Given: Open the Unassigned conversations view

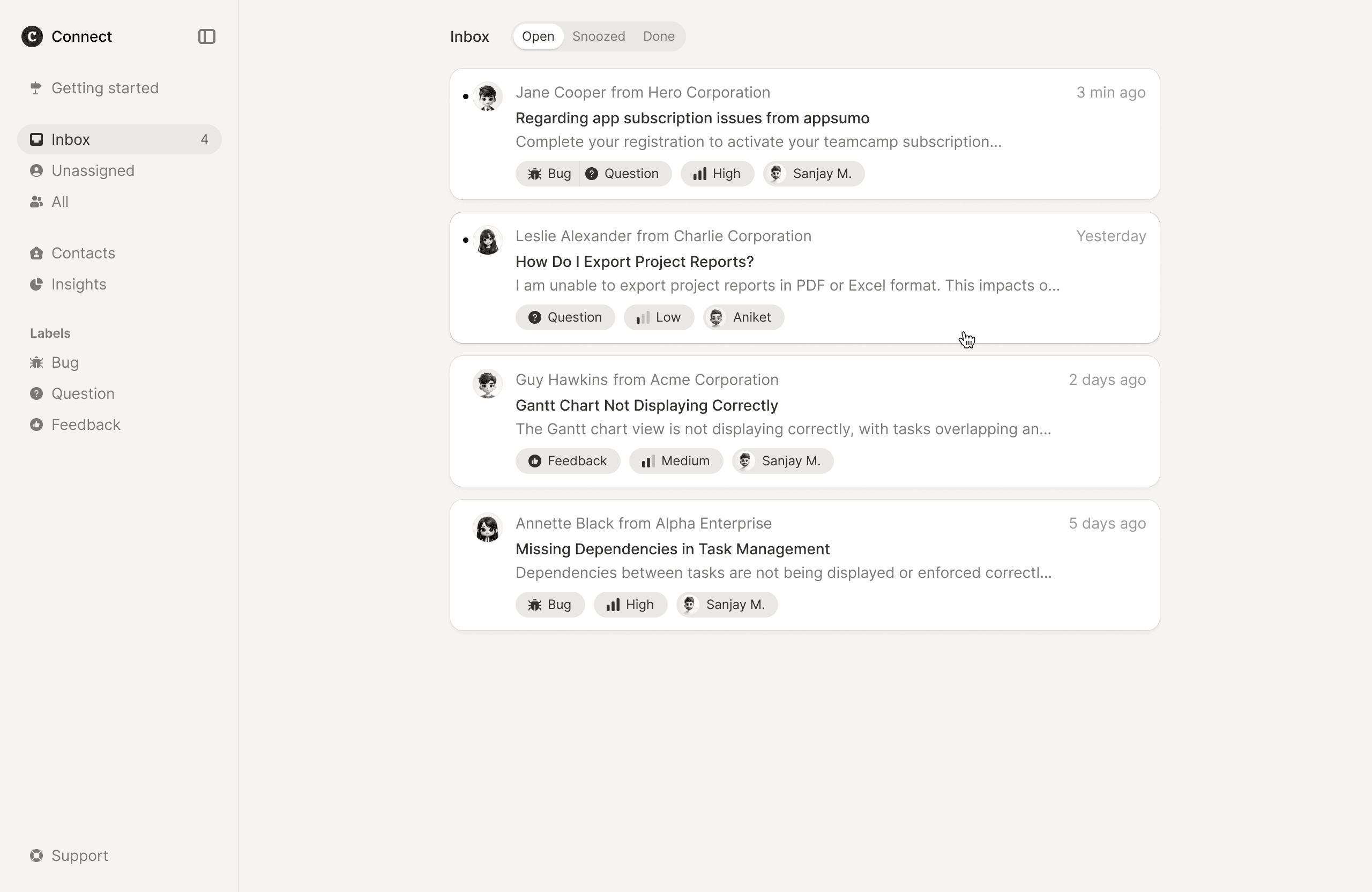Looking at the screenshot, I should [92, 170].
